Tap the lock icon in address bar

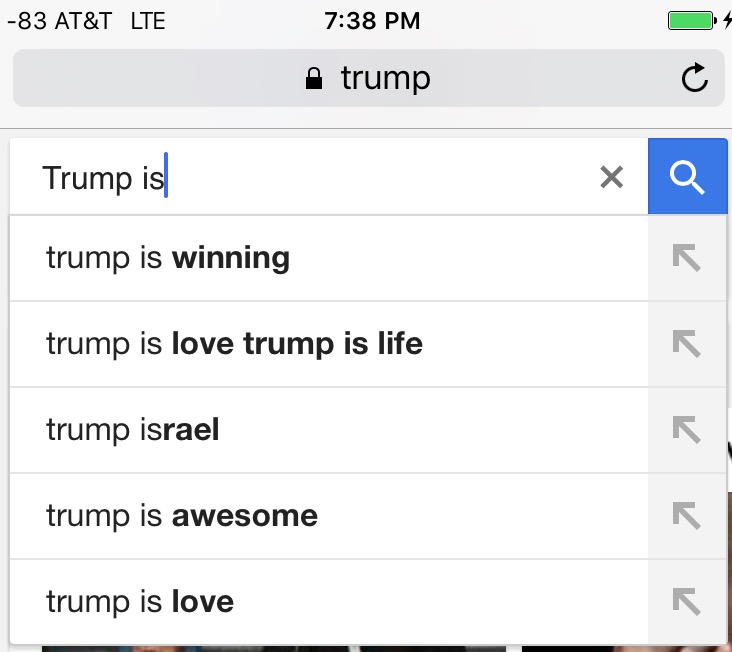click(x=315, y=78)
